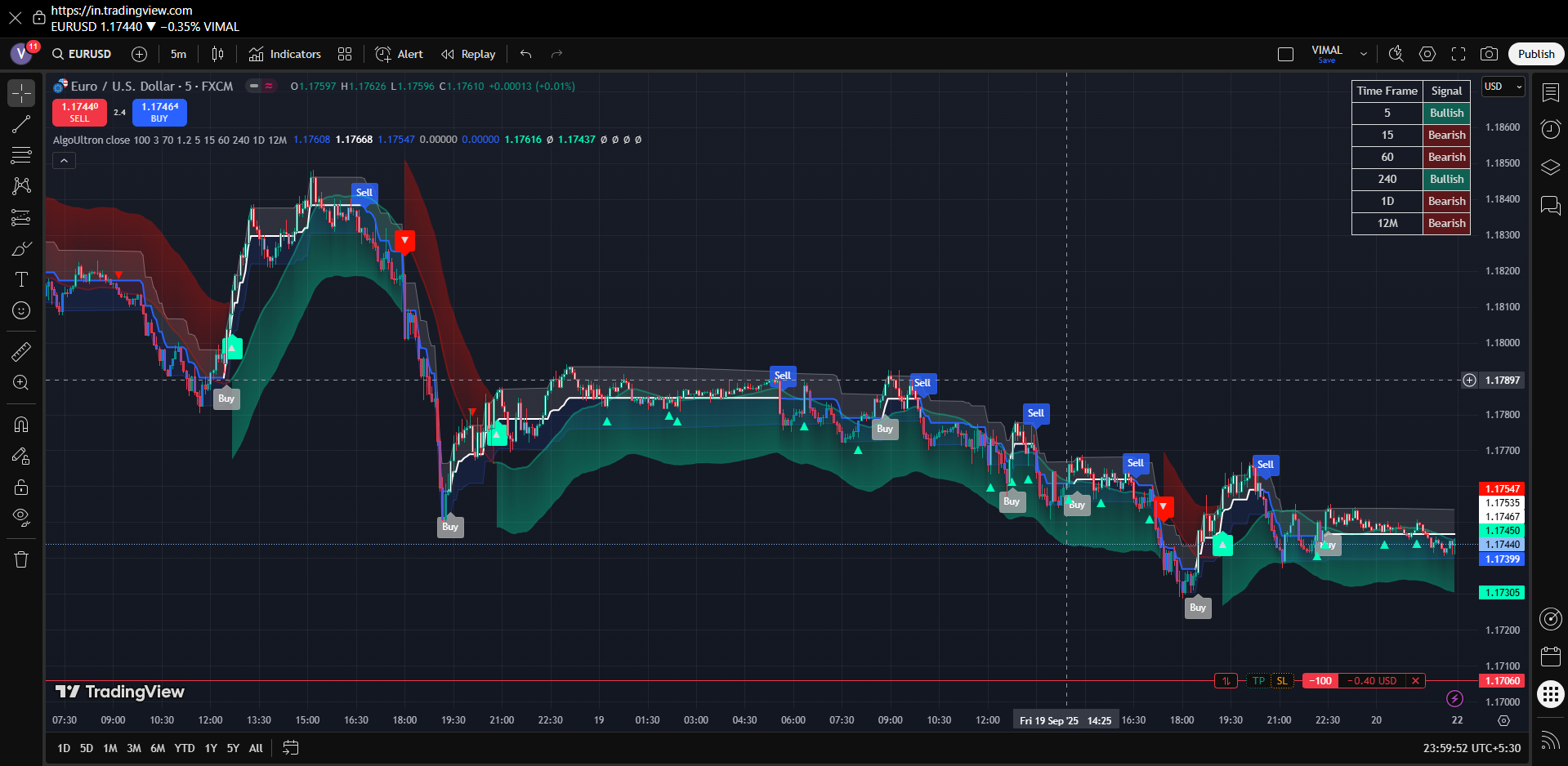Open timezone settings 23:59:52 UTC+5:30

coord(1472,748)
